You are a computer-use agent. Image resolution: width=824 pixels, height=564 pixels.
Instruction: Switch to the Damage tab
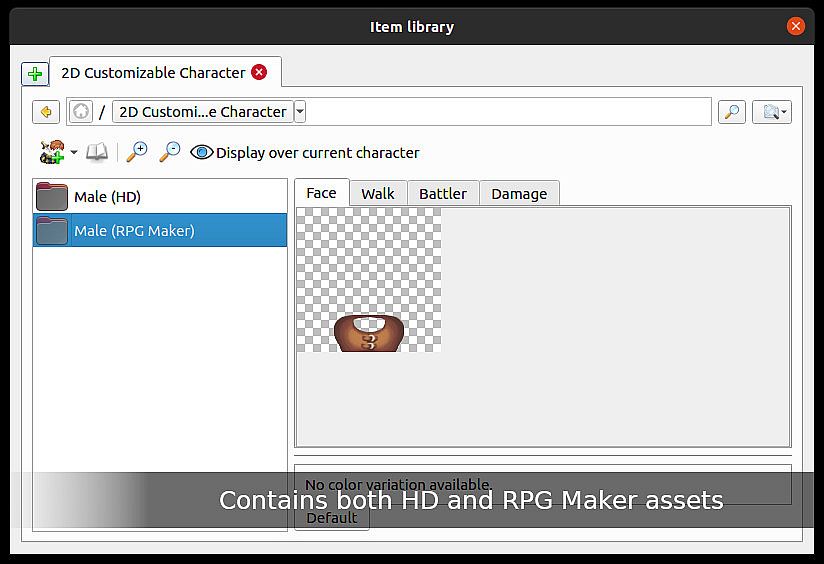pyautogui.click(x=519, y=193)
